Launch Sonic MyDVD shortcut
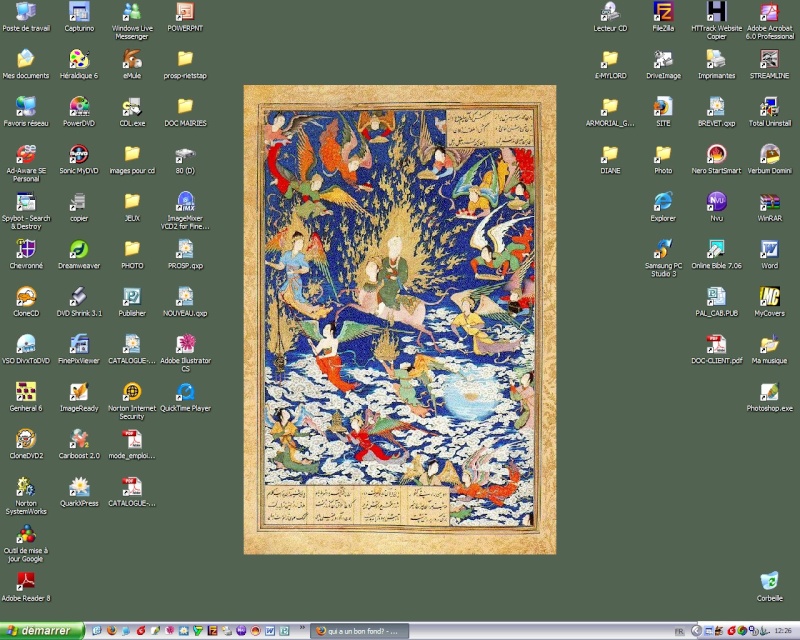The width and height of the screenshot is (800, 640). click(79, 159)
